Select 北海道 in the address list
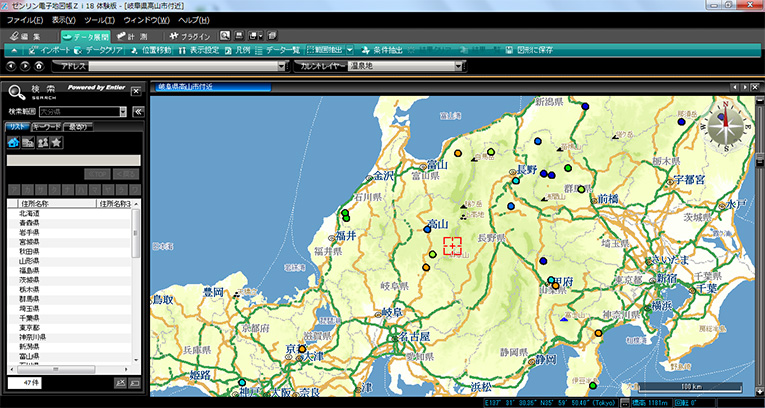 (x=30, y=213)
